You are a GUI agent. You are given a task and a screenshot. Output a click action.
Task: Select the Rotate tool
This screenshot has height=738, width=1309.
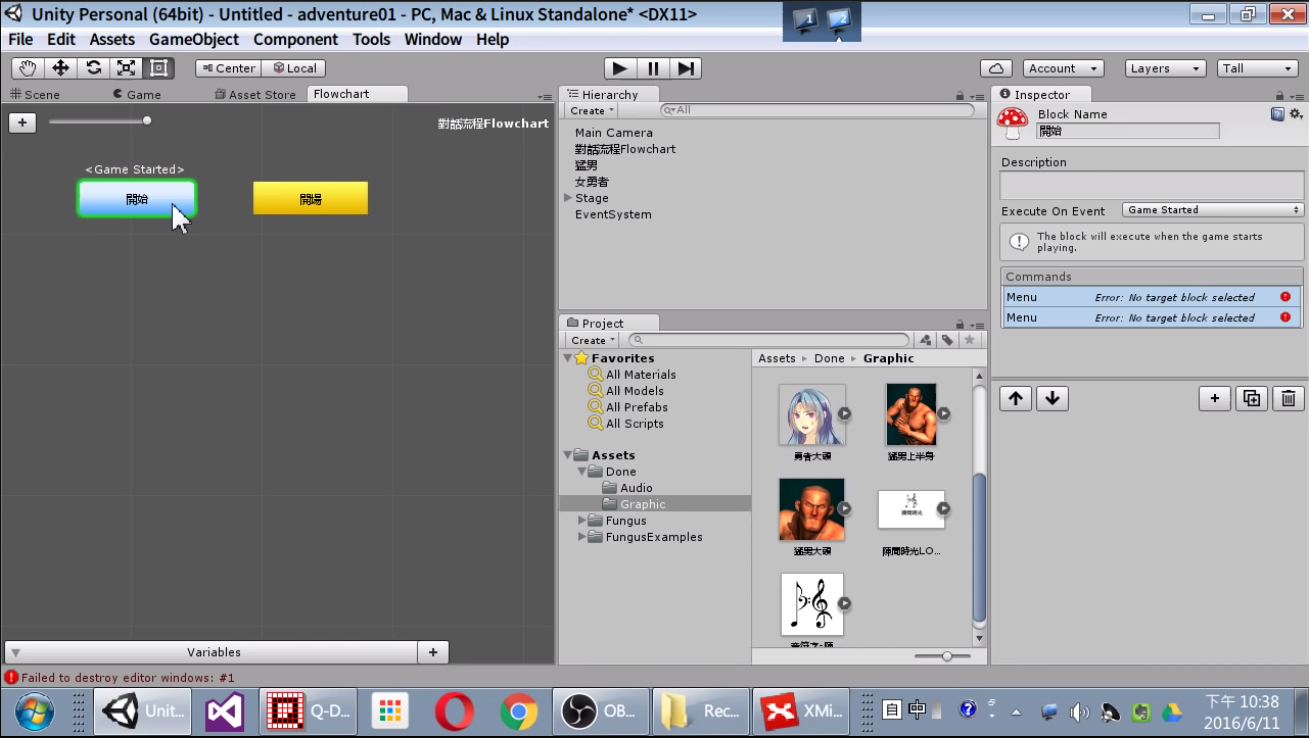point(94,68)
